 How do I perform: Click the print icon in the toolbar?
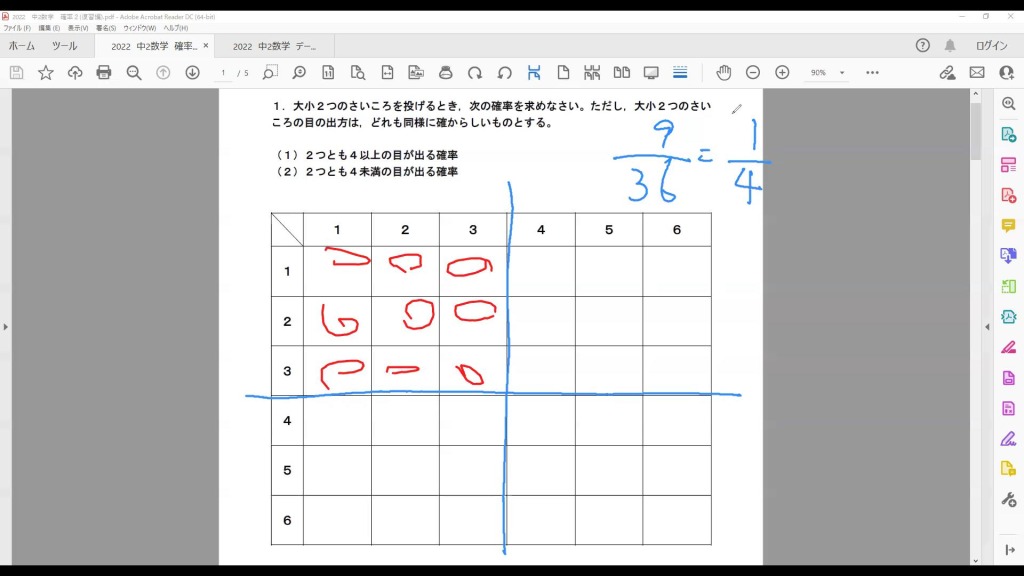click(x=103, y=73)
